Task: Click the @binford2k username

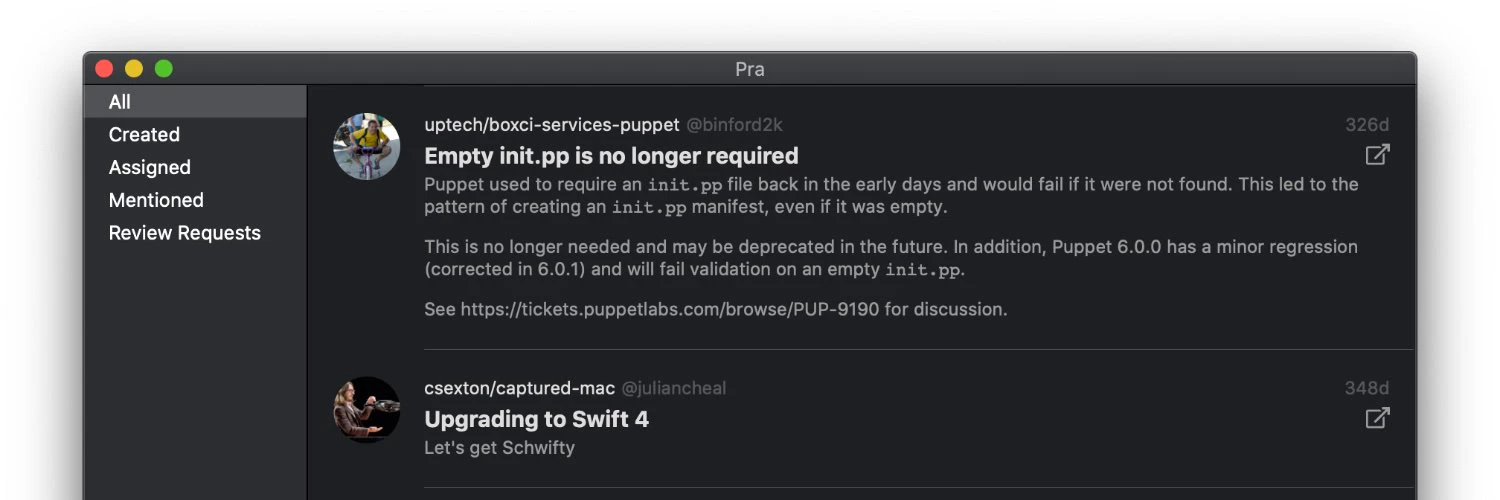Action: (x=733, y=125)
